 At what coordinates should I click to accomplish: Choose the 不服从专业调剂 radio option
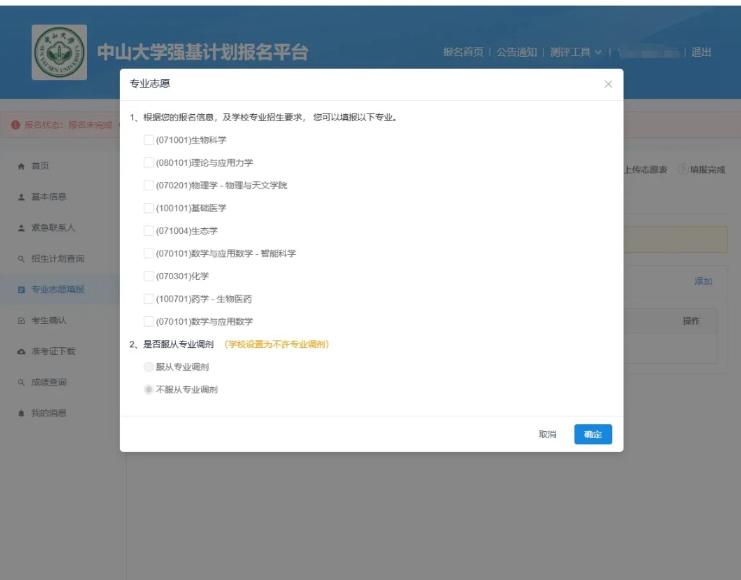point(149,389)
